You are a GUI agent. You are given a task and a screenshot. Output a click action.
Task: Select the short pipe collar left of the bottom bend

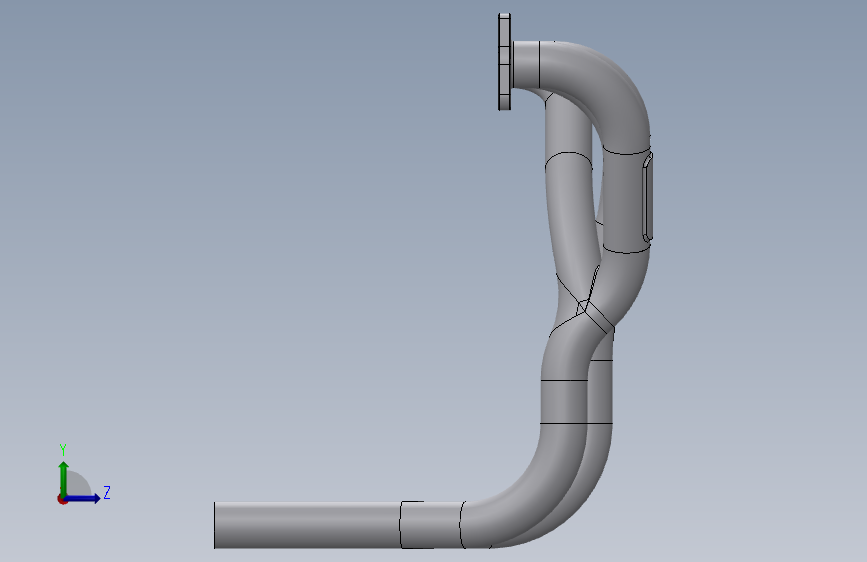[x=431, y=525]
